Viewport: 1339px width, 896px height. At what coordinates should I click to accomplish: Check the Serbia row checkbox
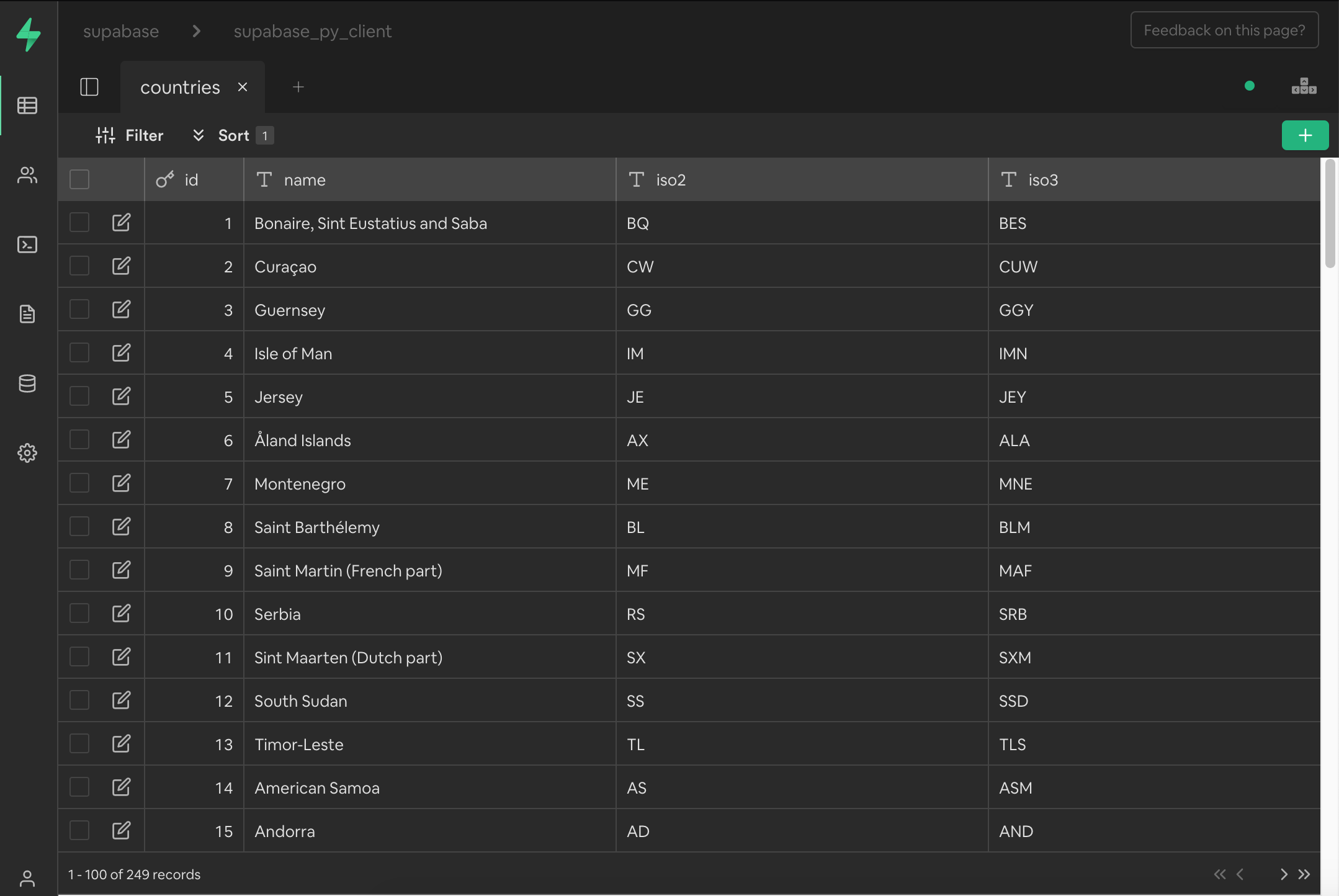(x=79, y=613)
